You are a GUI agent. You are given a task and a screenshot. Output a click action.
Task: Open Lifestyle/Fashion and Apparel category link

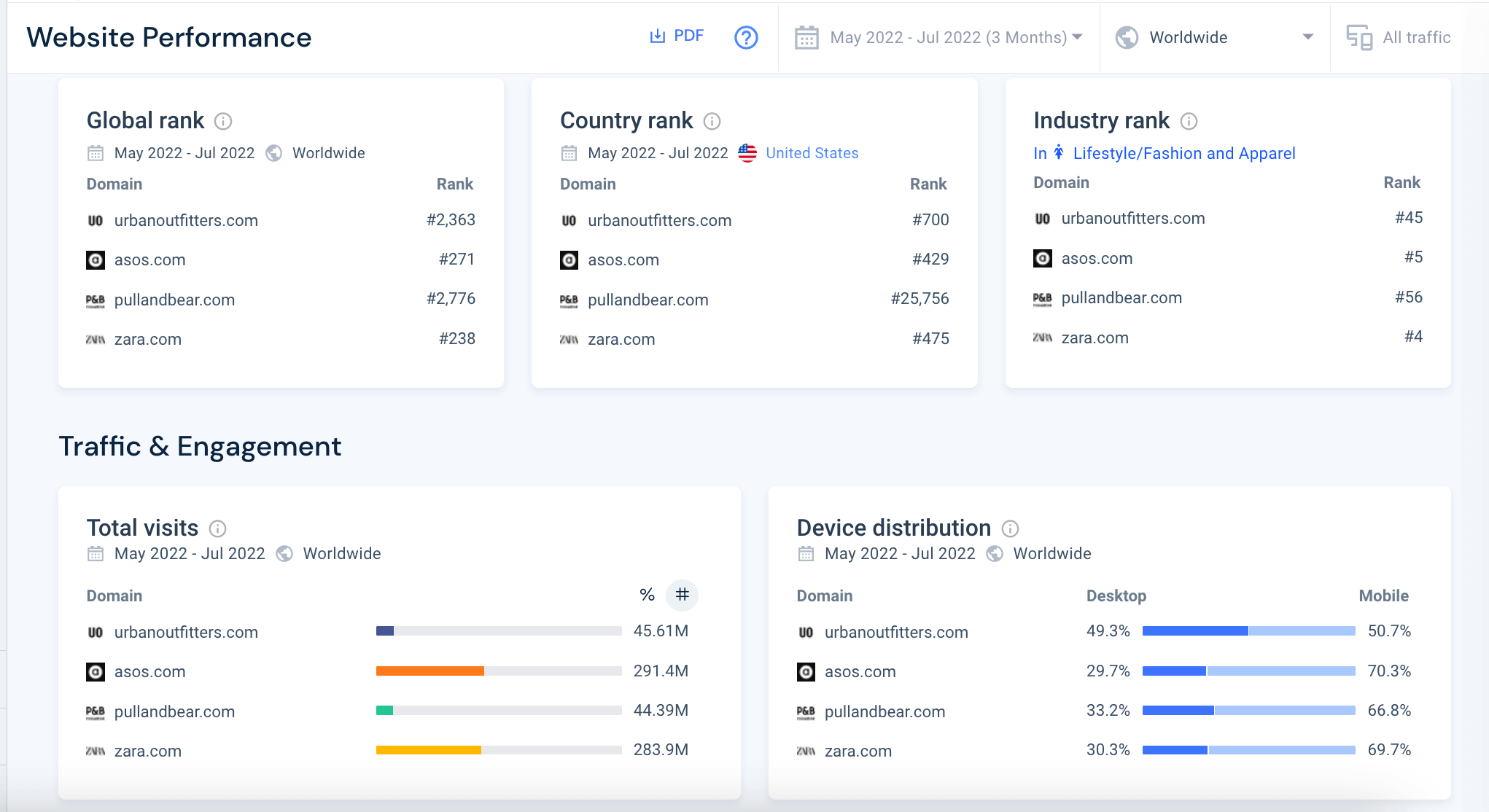(1184, 153)
